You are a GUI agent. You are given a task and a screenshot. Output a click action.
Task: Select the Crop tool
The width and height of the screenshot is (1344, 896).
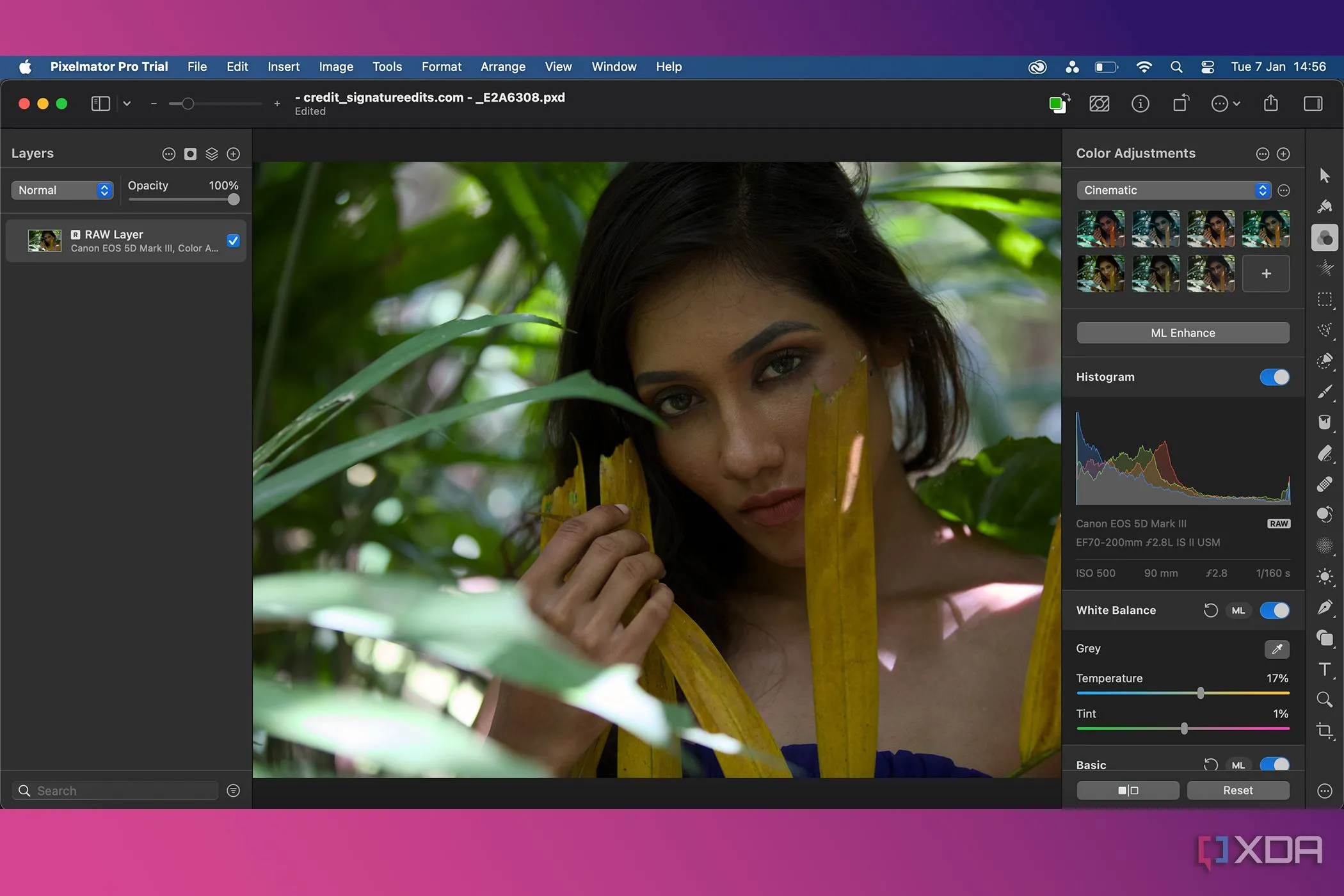[x=1324, y=730]
